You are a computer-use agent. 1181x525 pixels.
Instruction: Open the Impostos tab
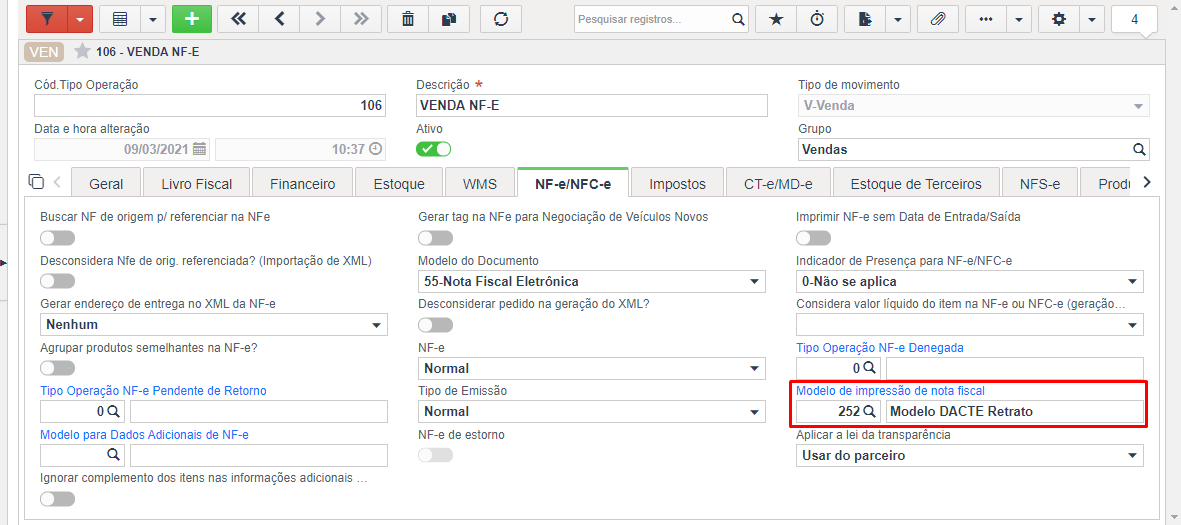click(677, 184)
